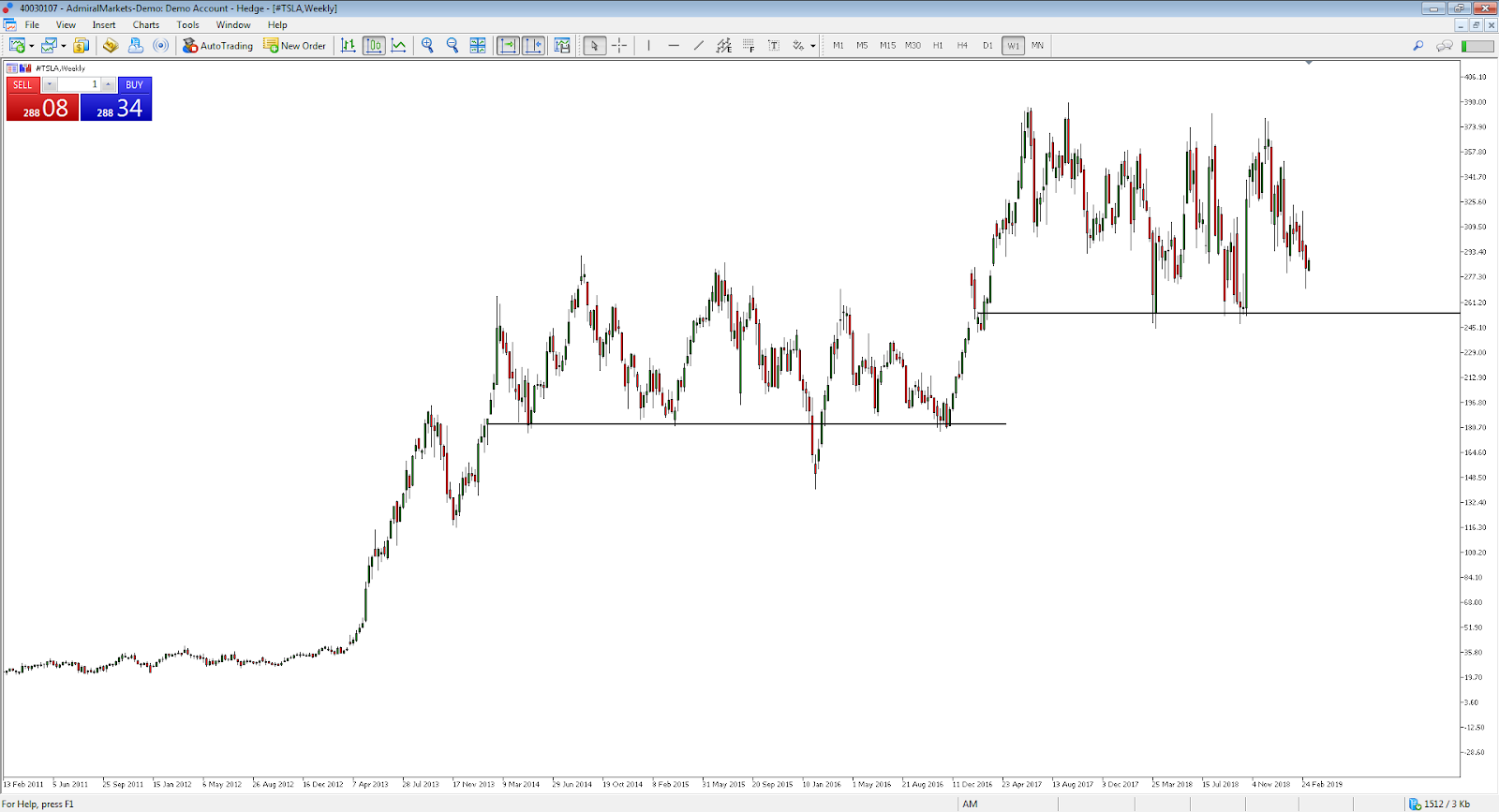Open the Insert menu
This screenshot has height=812, width=1499.
(x=104, y=25)
